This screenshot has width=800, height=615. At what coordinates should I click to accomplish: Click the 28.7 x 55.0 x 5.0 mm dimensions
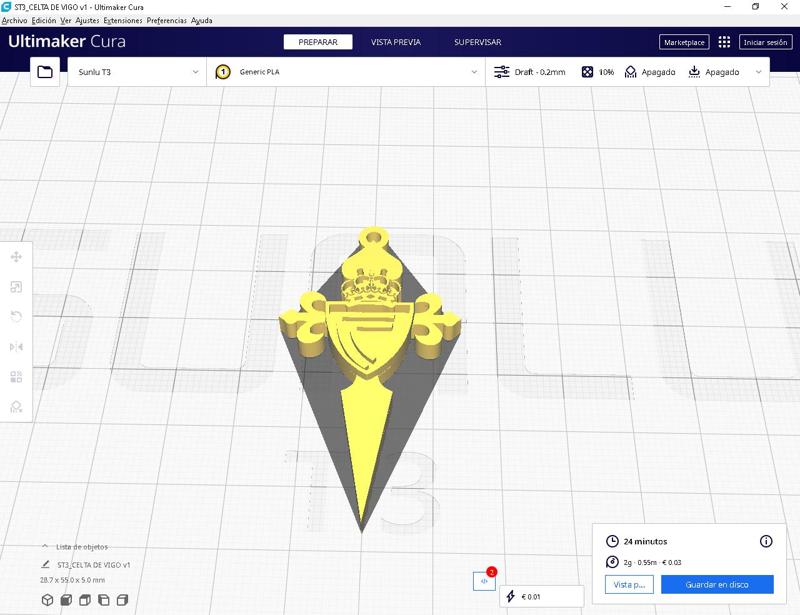pos(72,580)
